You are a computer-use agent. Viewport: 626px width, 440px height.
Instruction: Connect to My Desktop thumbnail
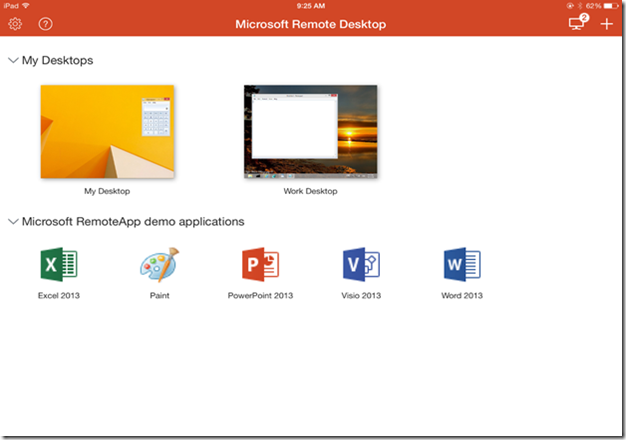pos(107,131)
